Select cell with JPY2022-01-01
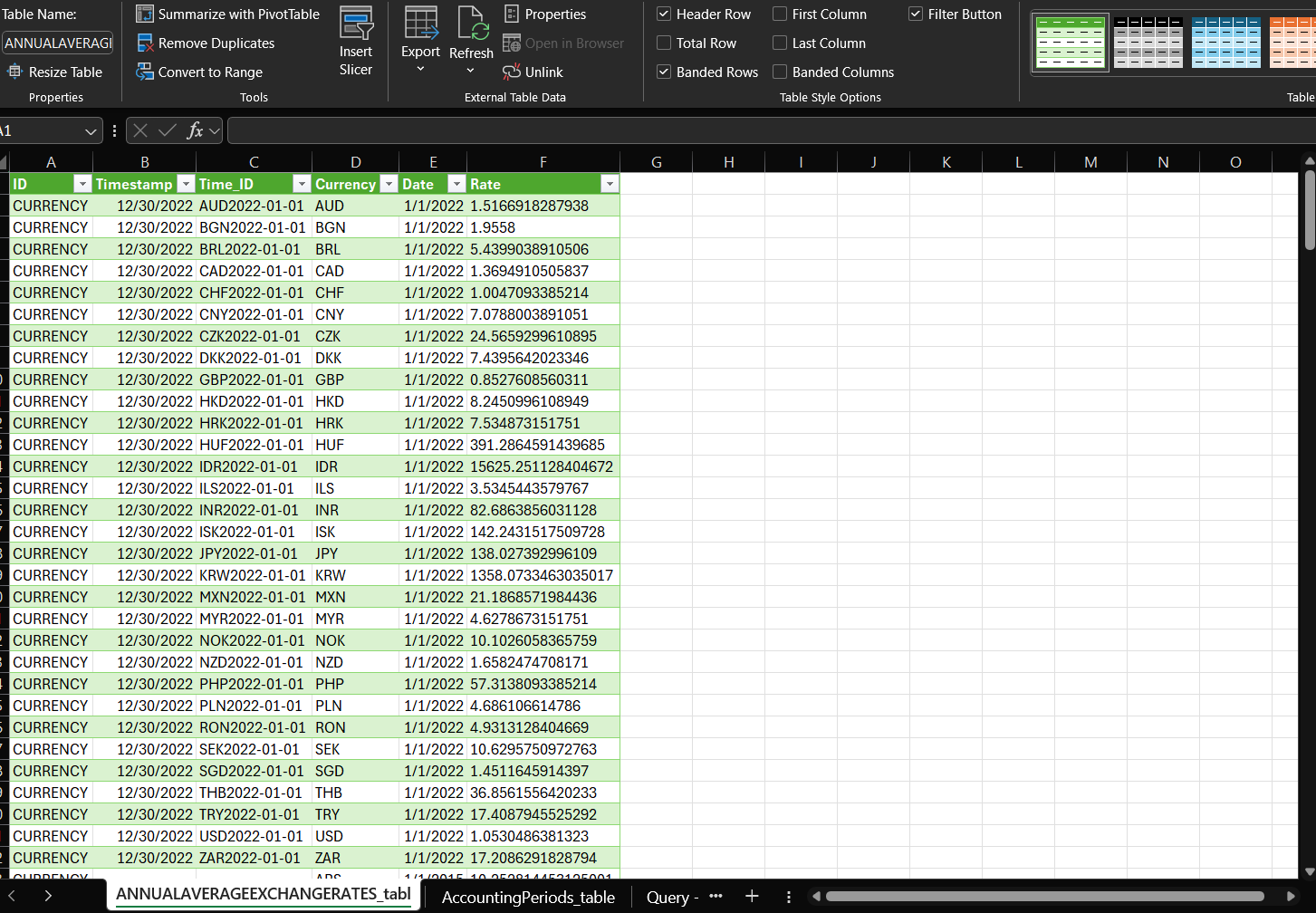Image resolution: width=1316 pixels, height=913 pixels. (254, 553)
